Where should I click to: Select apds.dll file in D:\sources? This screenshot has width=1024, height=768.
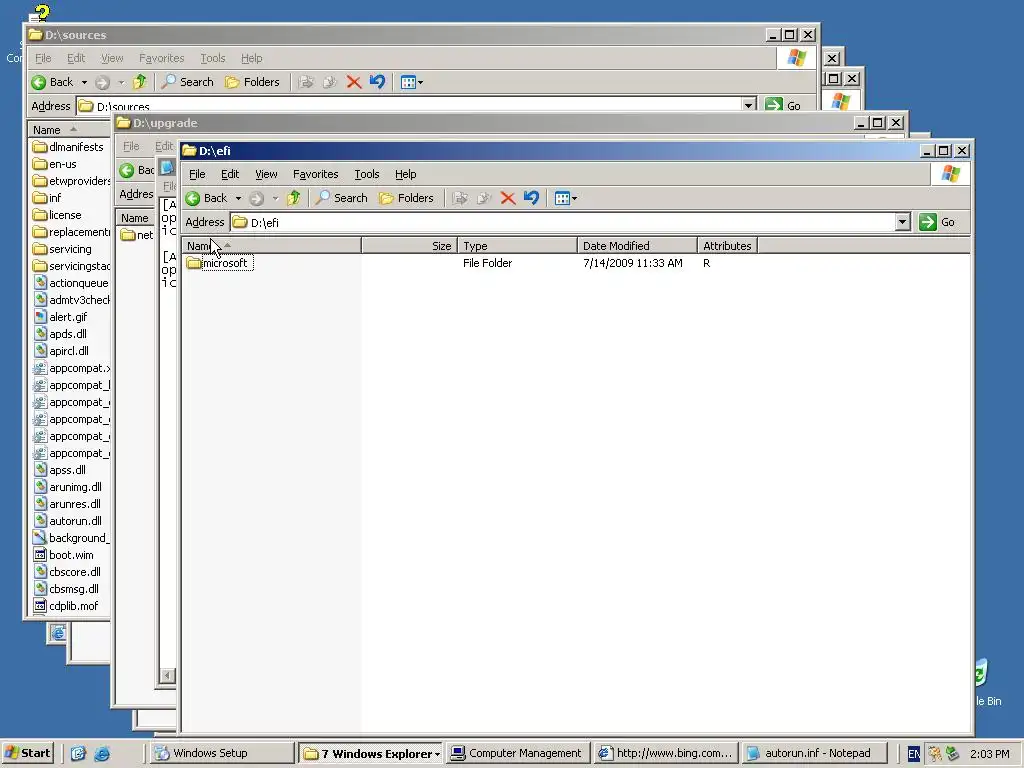point(59,334)
